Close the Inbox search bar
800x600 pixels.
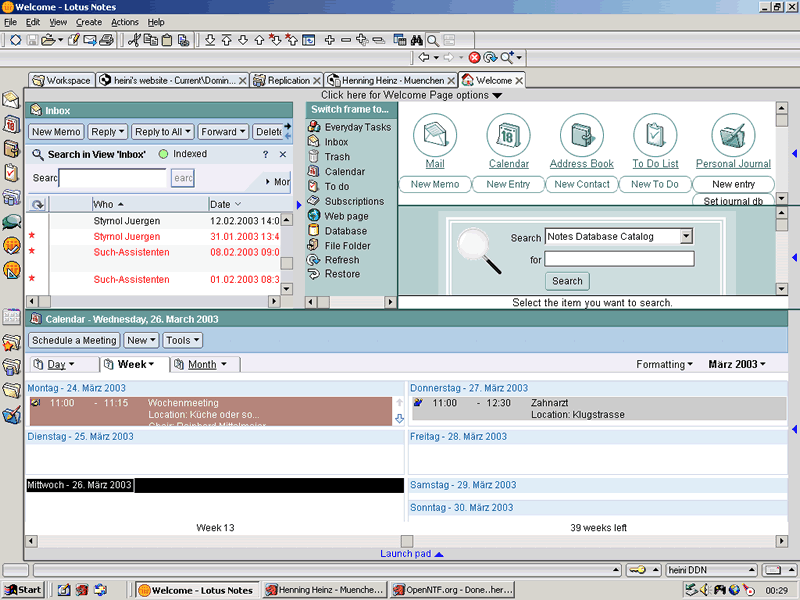283,154
